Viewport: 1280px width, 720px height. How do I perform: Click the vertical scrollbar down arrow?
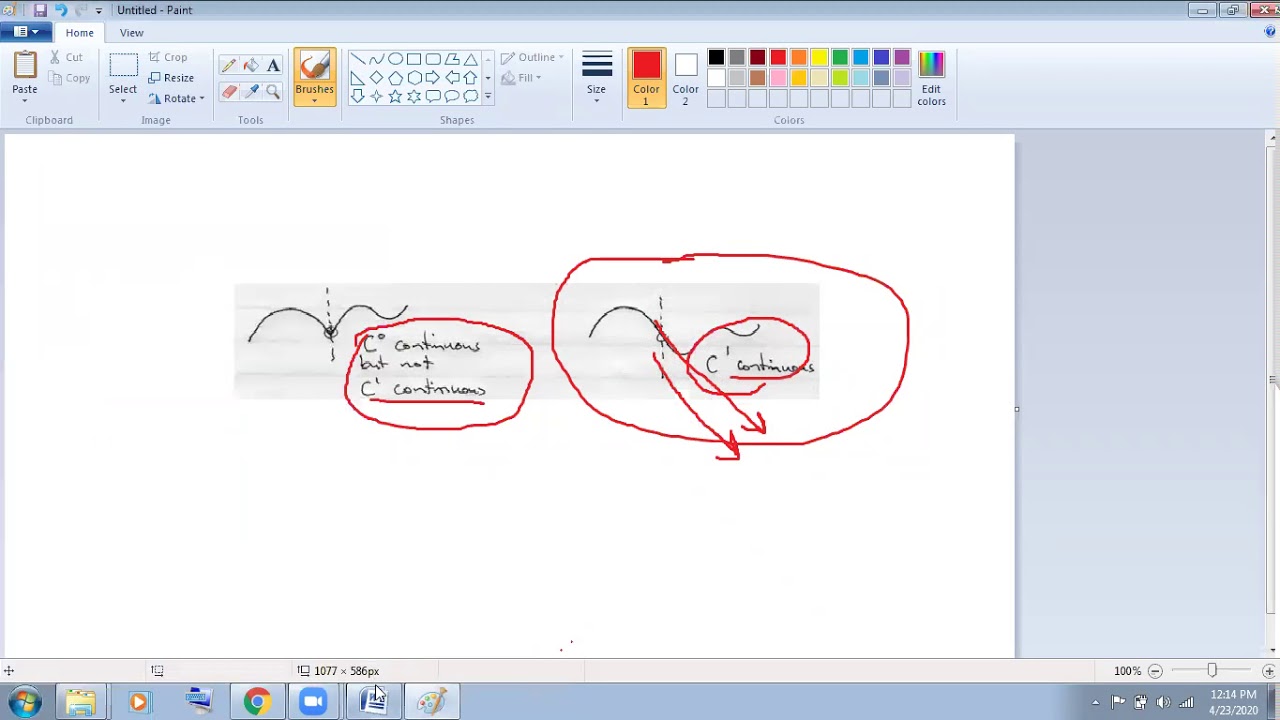[1271, 649]
